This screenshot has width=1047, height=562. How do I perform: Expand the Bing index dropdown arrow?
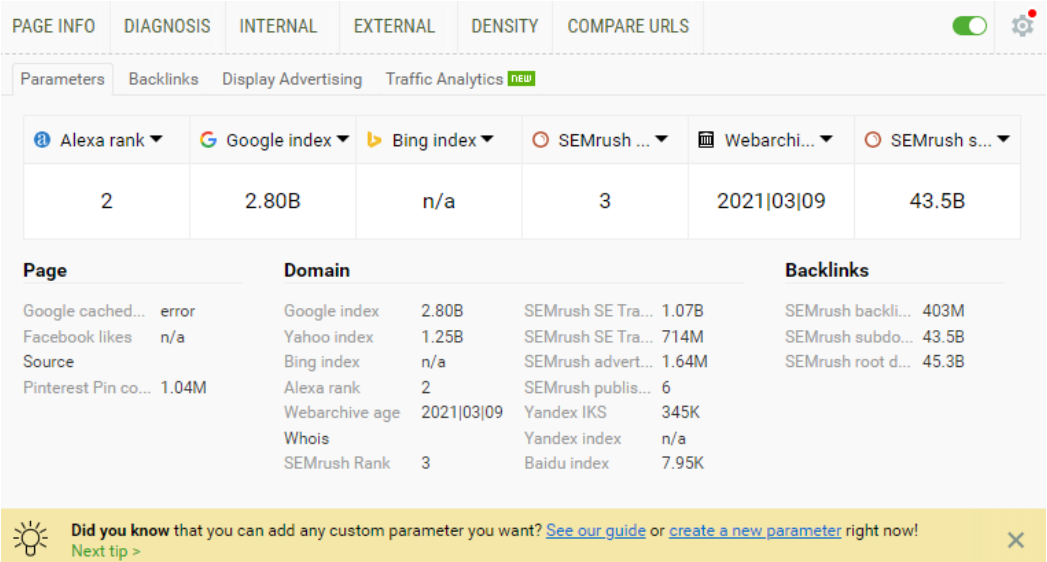pyautogui.click(x=487, y=139)
